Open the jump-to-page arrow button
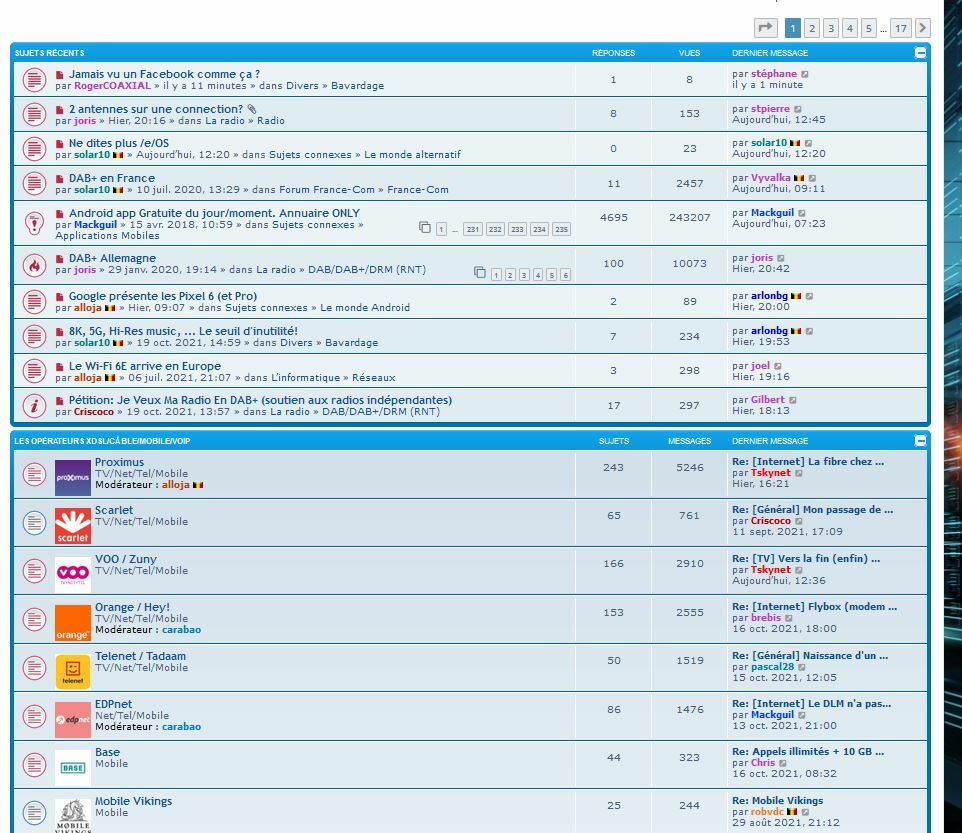The image size is (962, 833). click(765, 28)
